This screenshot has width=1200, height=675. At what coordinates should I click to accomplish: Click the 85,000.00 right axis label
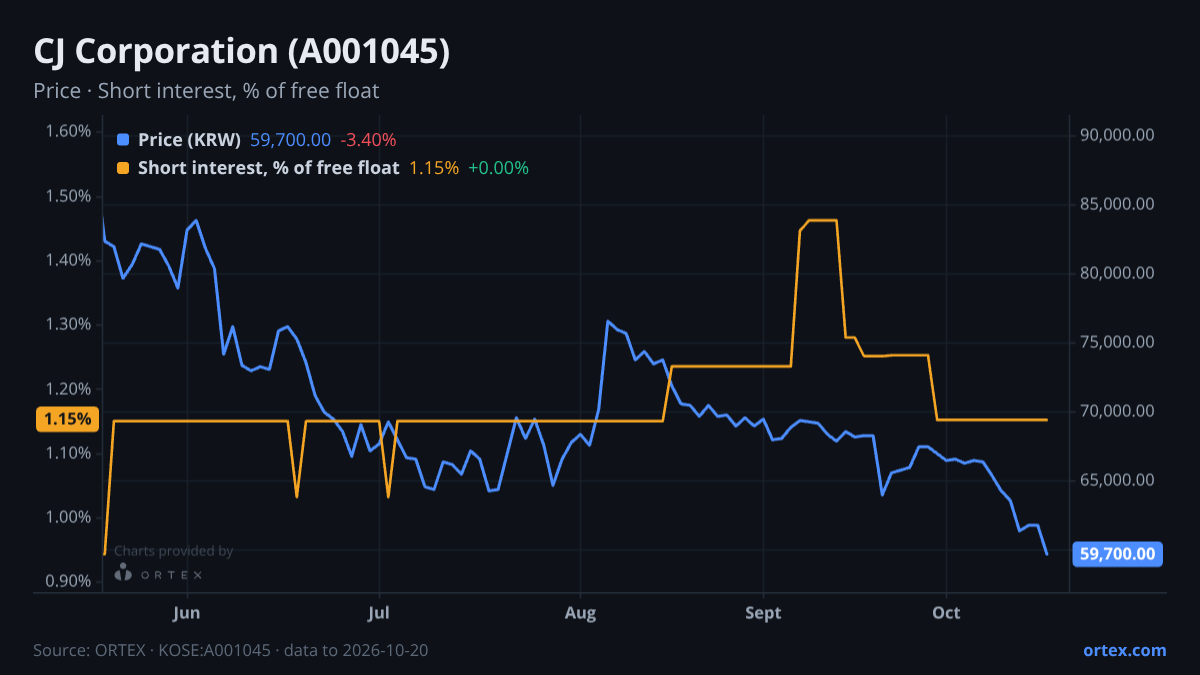click(1118, 204)
